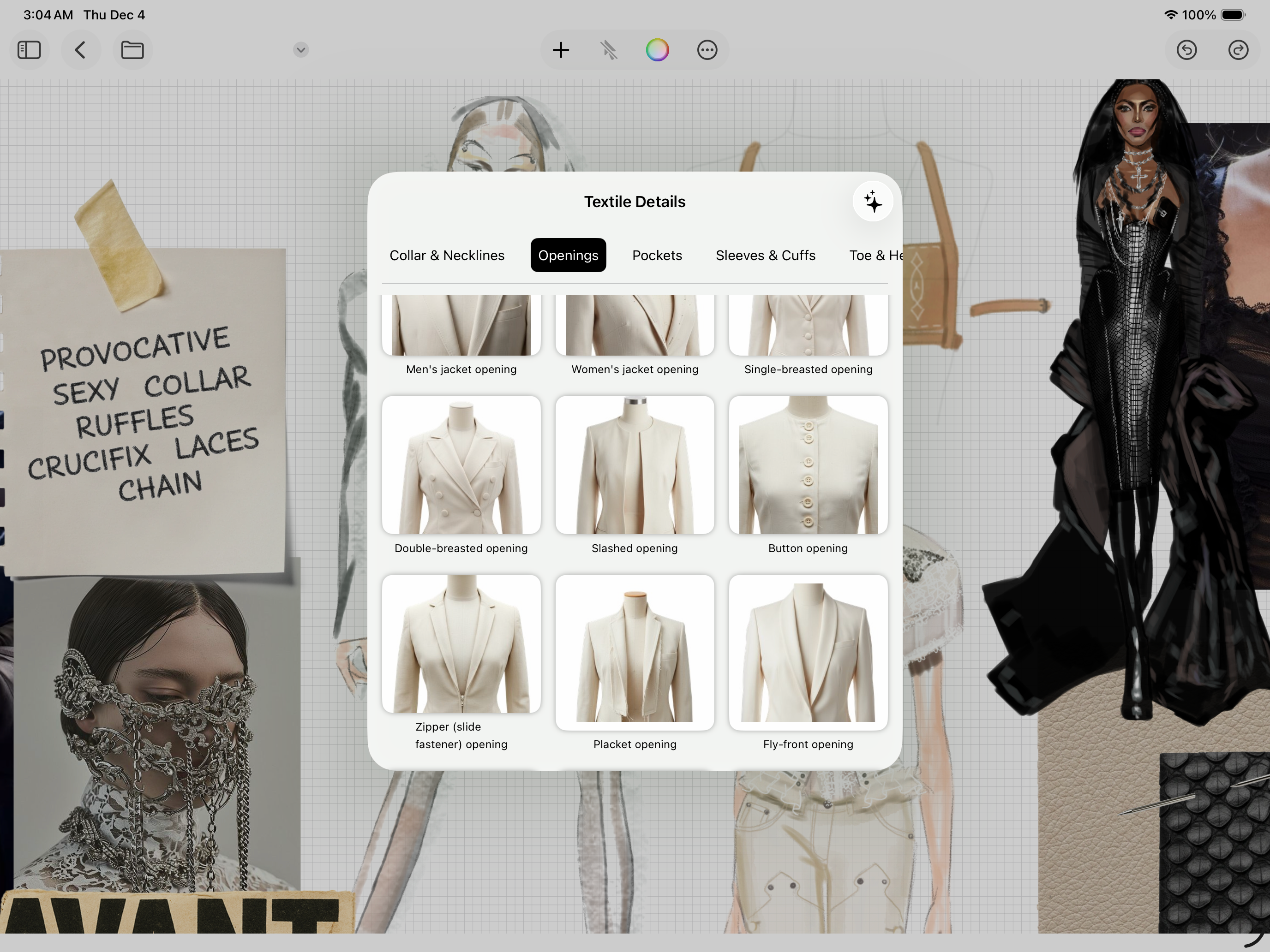
Task: Open the rainbow color wheel
Action: 658,50
